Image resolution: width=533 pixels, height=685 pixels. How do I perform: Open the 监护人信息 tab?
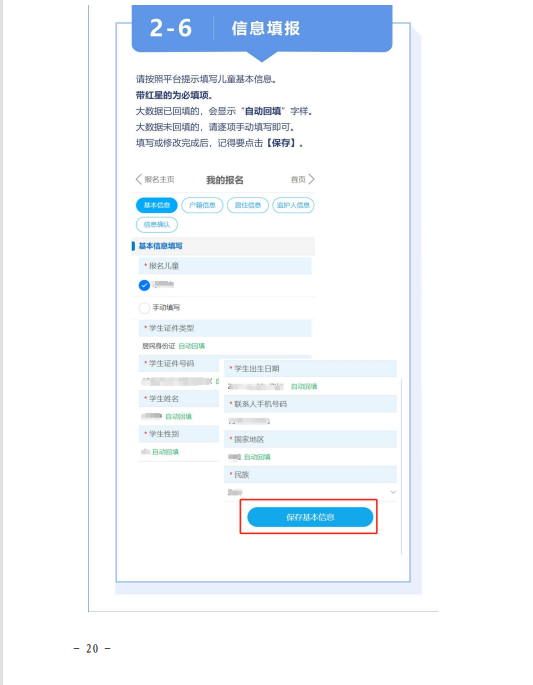pyautogui.click(x=293, y=205)
